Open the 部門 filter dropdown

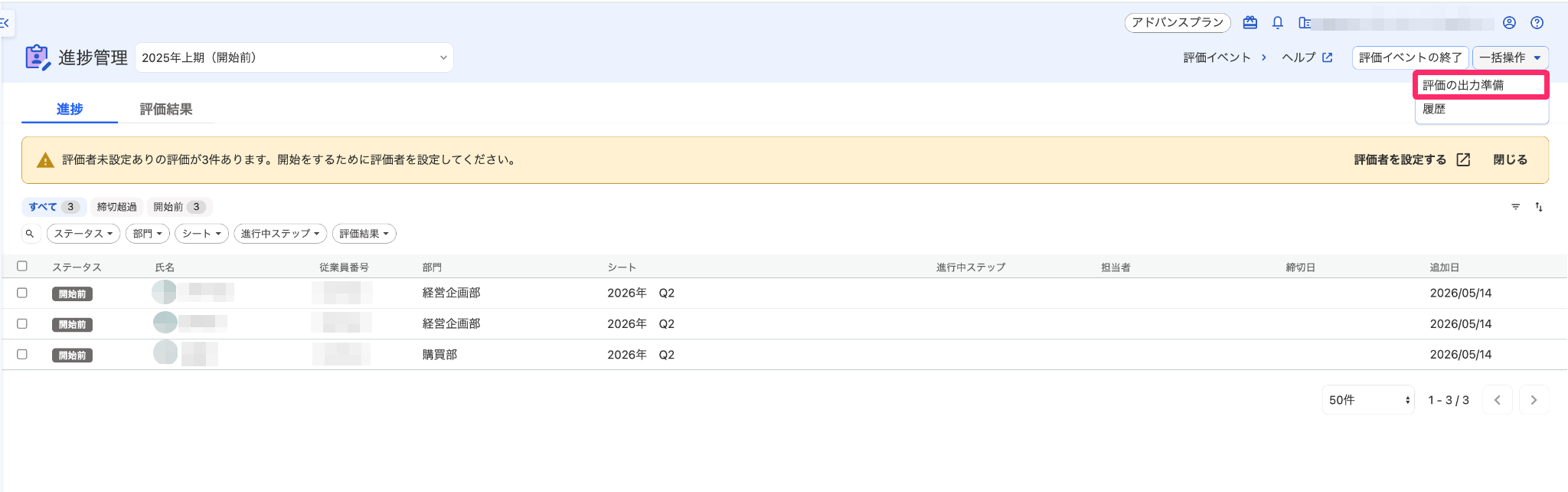(x=148, y=234)
